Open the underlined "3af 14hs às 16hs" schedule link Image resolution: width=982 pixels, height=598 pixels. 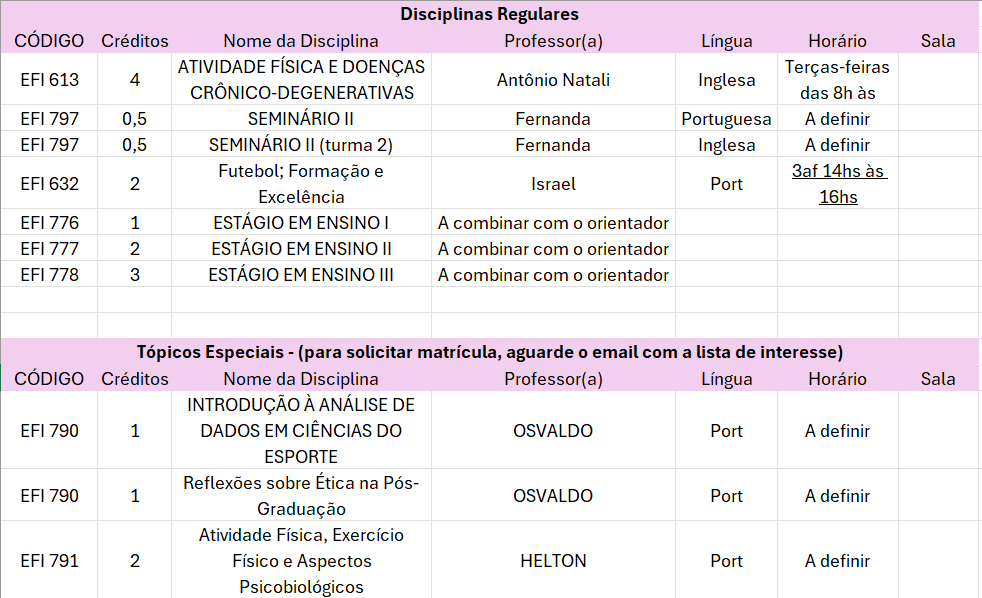click(x=838, y=184)
